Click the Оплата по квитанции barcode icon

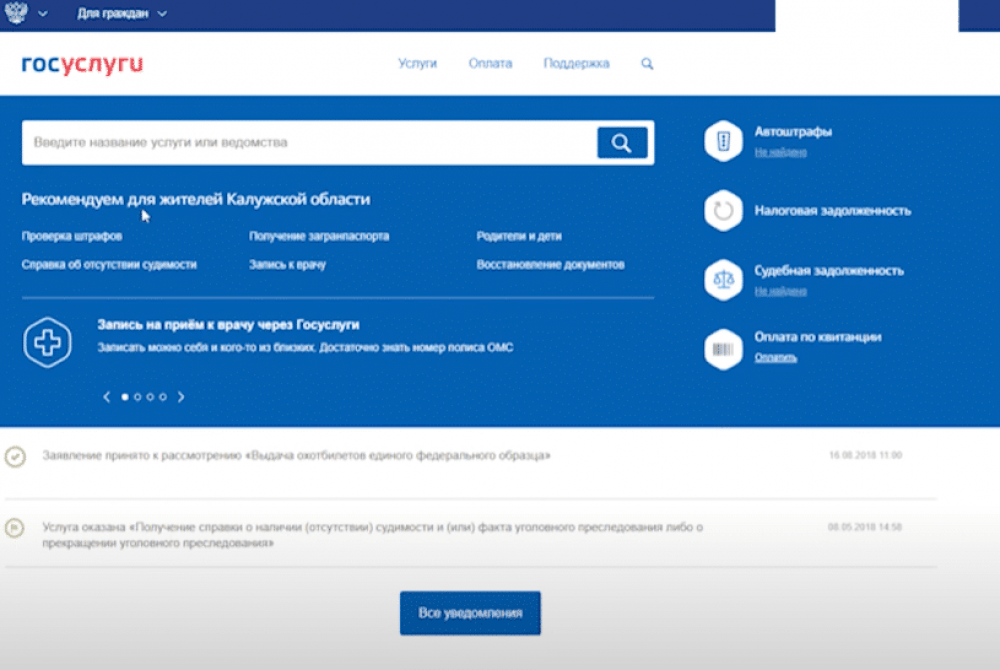tap(723, 349)
